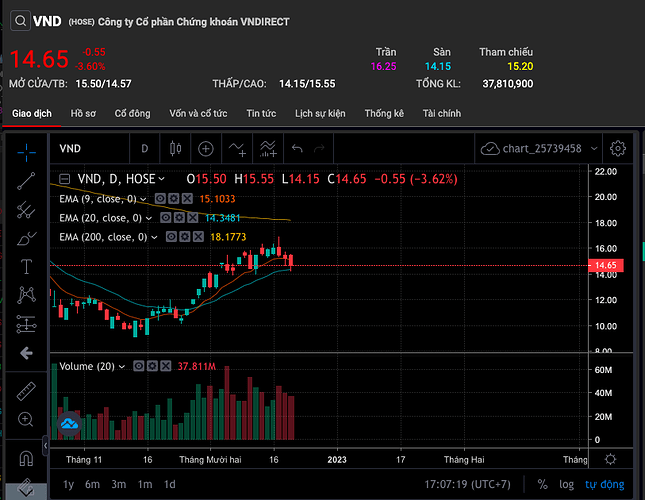The height and width of the screenshot is (500, 645).
Task: Open settings for EMA 200 indicator
Action: coord(185,237)
